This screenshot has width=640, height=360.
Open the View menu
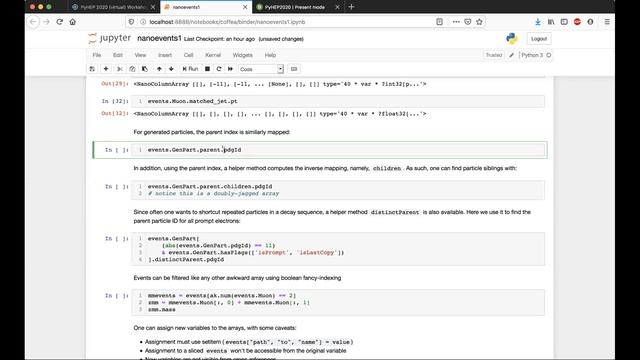pyautogui.click(x=140, y=55)
